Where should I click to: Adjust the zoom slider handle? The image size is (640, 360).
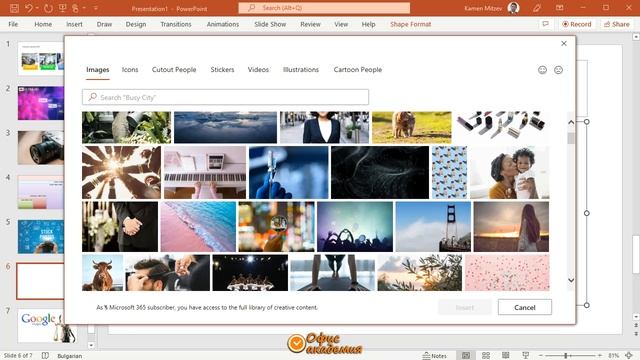click(566, 356)
